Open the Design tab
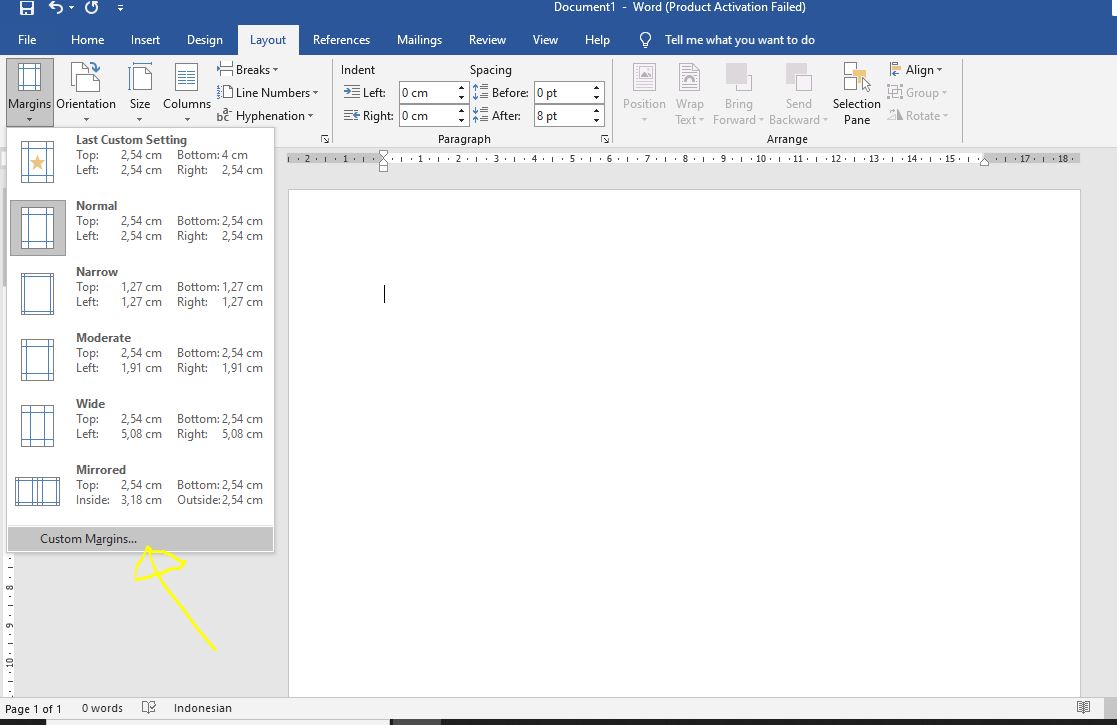This screenshot has width=1117, height=725. (204, 40)
